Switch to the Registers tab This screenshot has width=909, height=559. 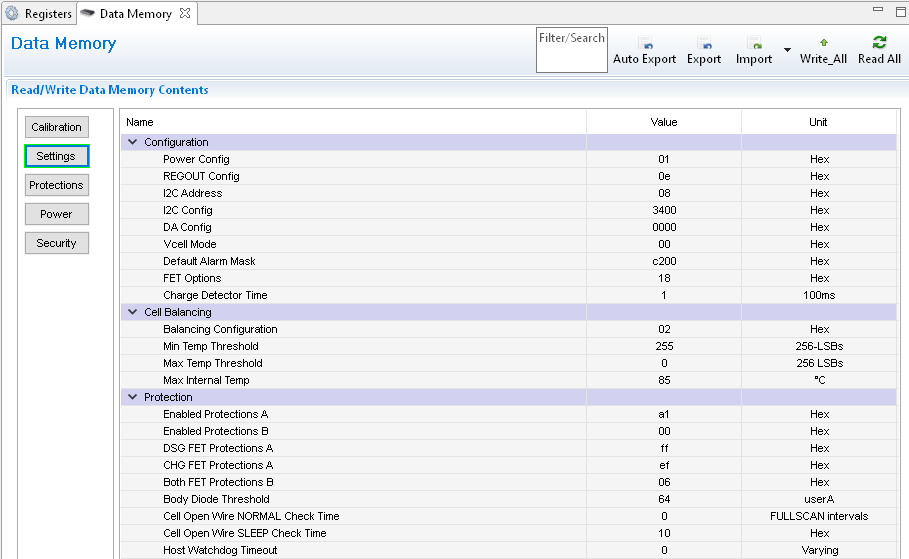point(40,14)
